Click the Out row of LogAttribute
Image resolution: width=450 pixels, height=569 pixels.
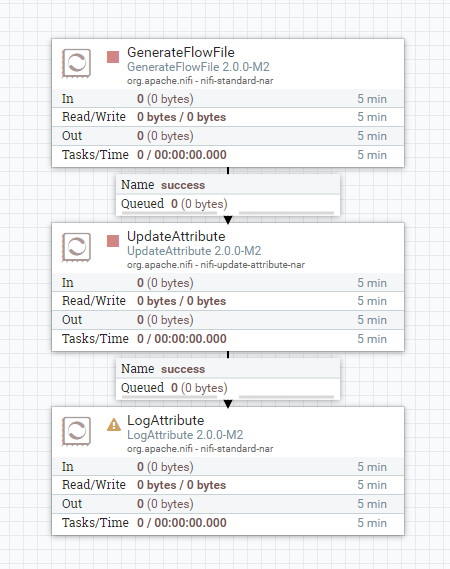(228, 504)
